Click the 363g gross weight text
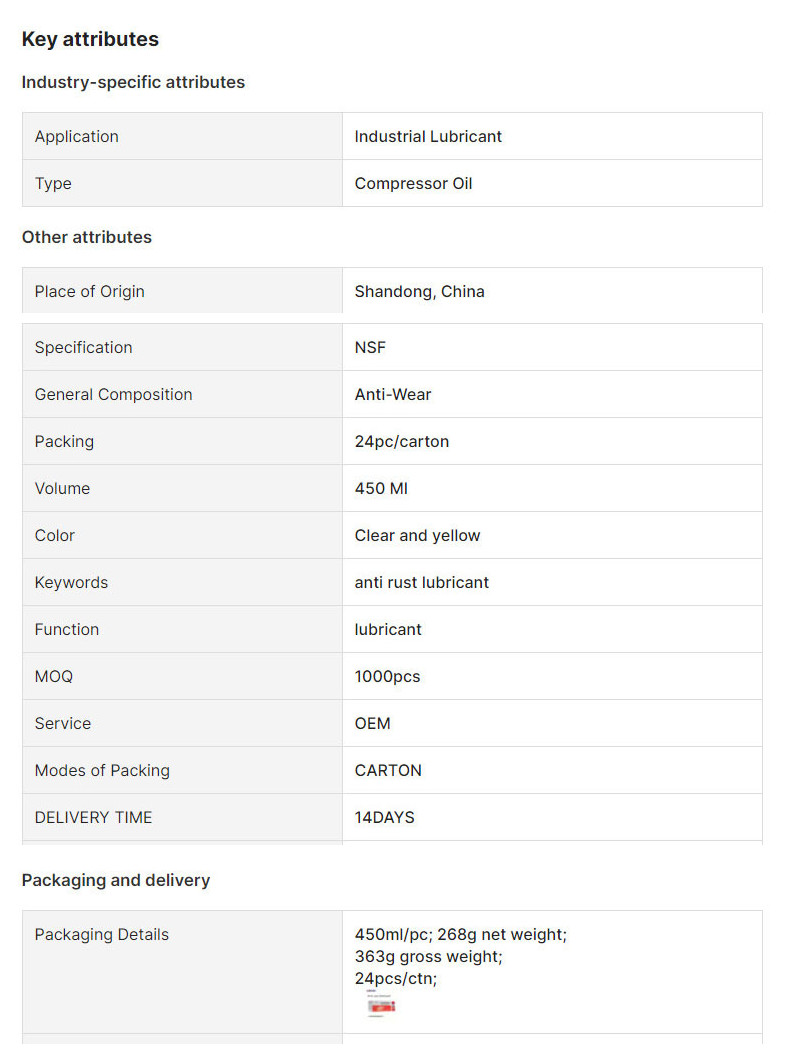The width and height of the screenshot is (786, 1054). pos(428,957)
